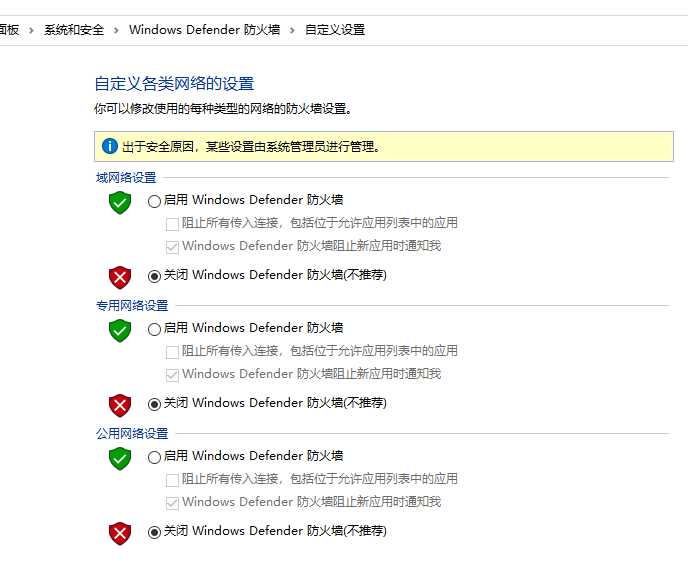Click heading 自定义各类网络的设置
Image resolution: width=688 pixels, height=568 pixels.
coord(174,83)
